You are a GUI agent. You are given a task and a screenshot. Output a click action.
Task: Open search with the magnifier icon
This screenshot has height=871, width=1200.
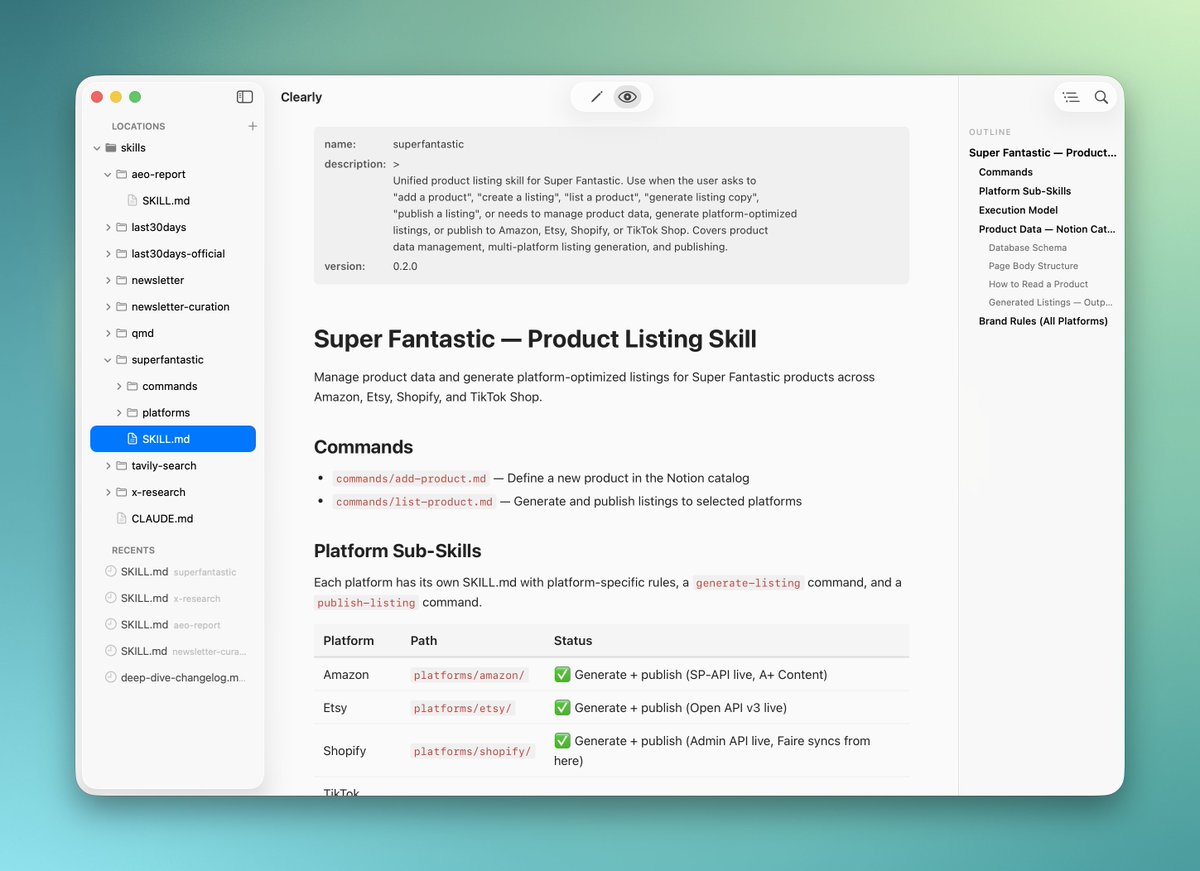(1101, 97)
